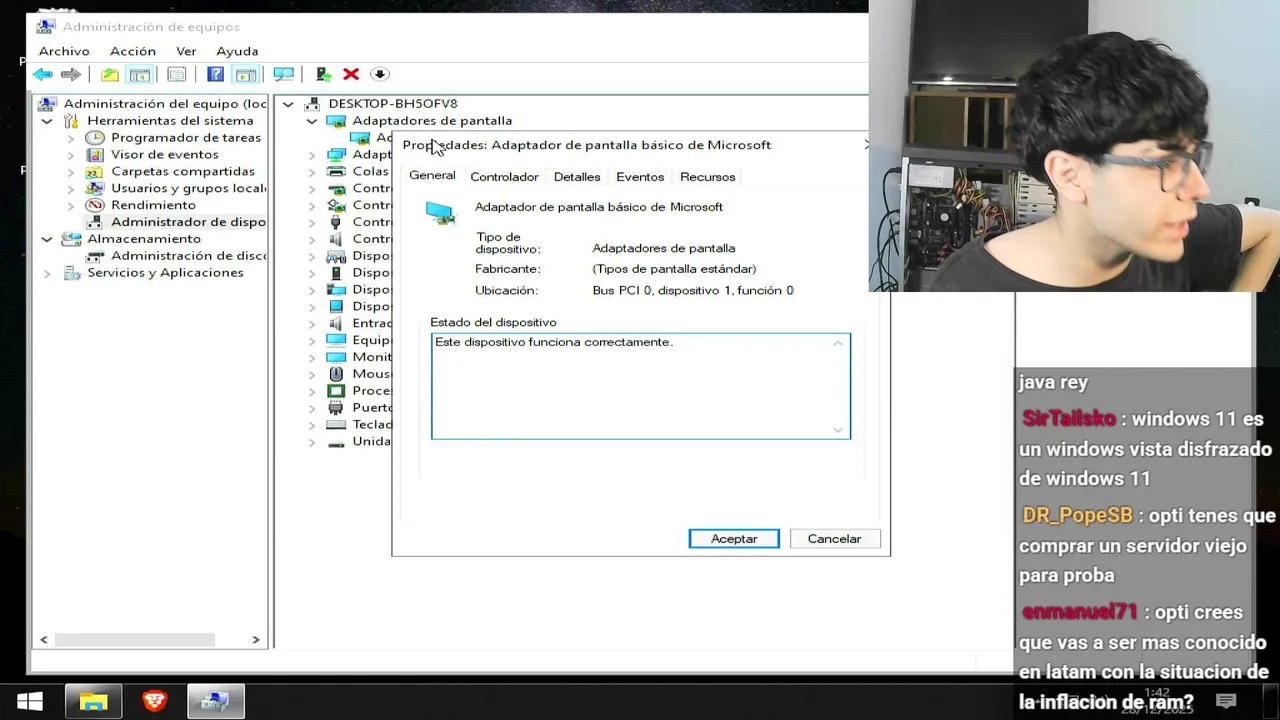The image size is (1280, 720).
Task: Click the gray Forward arrow in toolbar
Action: [x=70, y=74]
